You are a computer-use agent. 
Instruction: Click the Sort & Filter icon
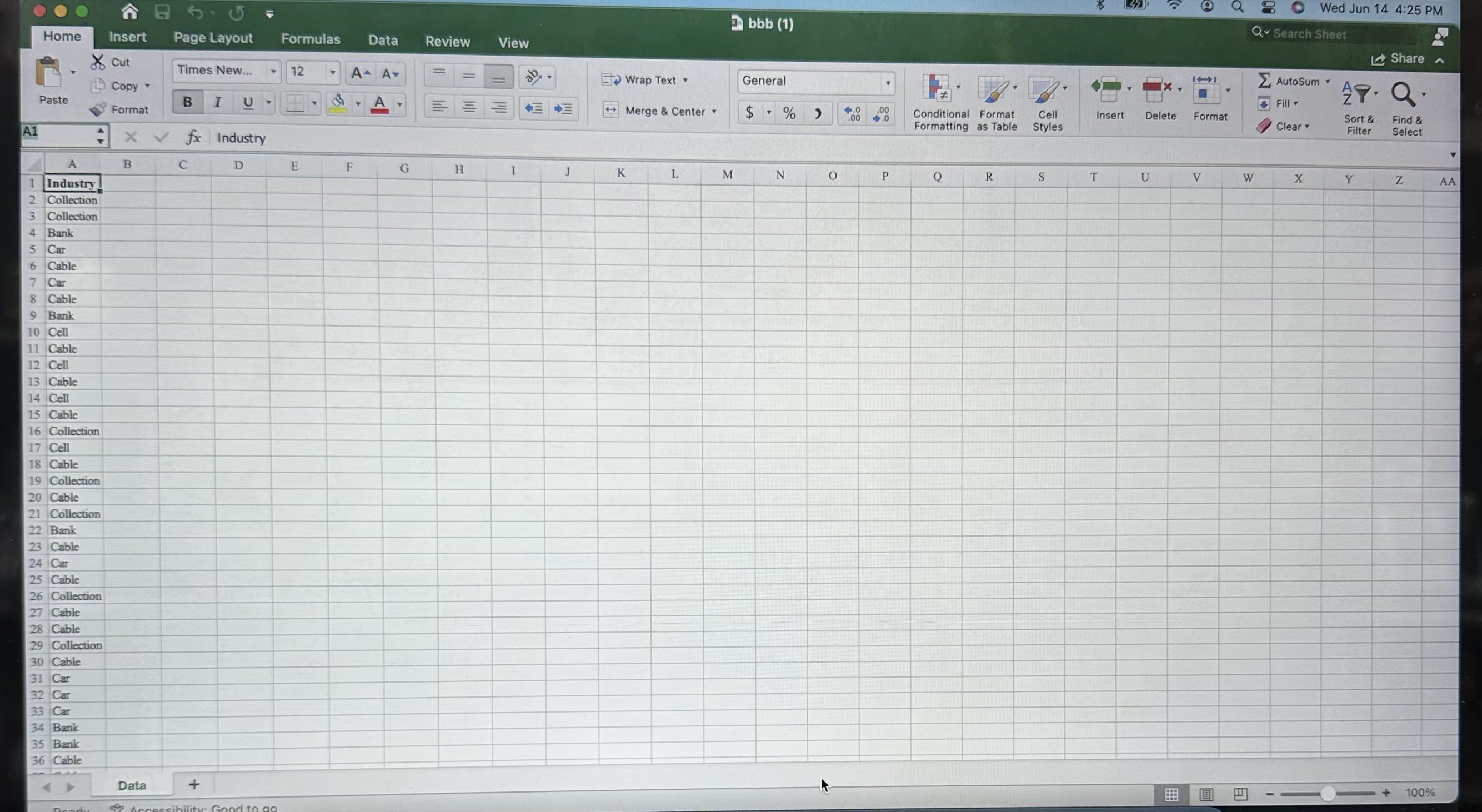pos(1356,94)
